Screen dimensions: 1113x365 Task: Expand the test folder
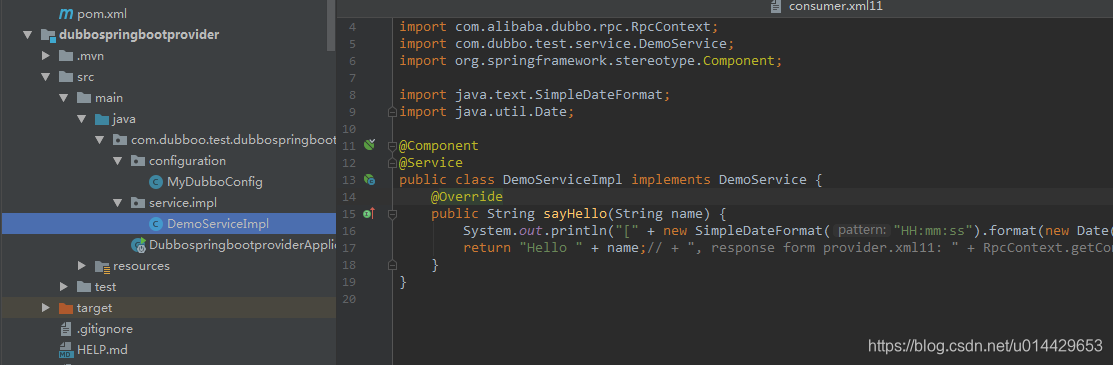coord(64,287)
